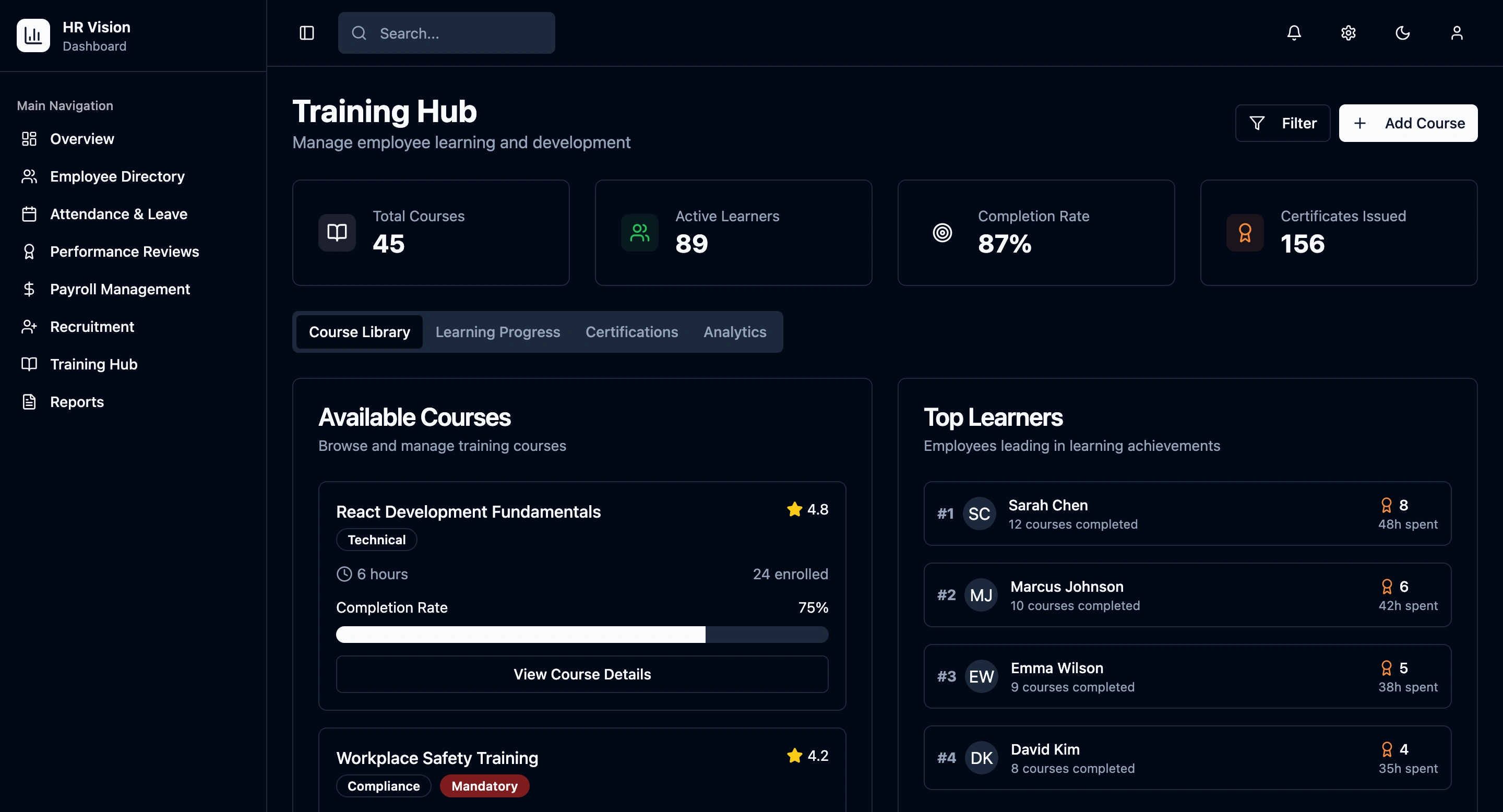
Task: Click the Add Course button
Action: 1407,123
